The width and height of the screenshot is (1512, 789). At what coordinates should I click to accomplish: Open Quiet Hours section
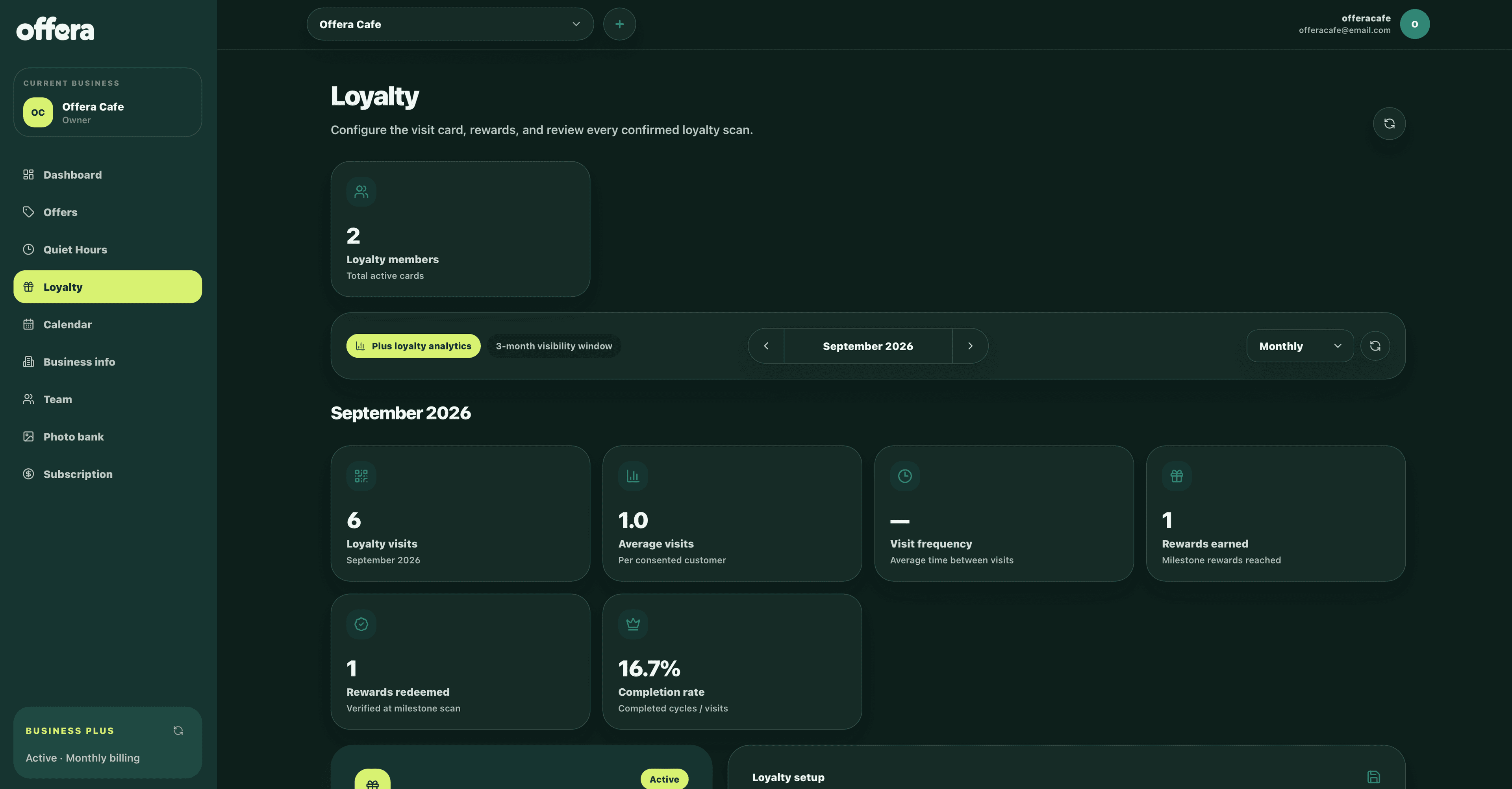point(107,249)
